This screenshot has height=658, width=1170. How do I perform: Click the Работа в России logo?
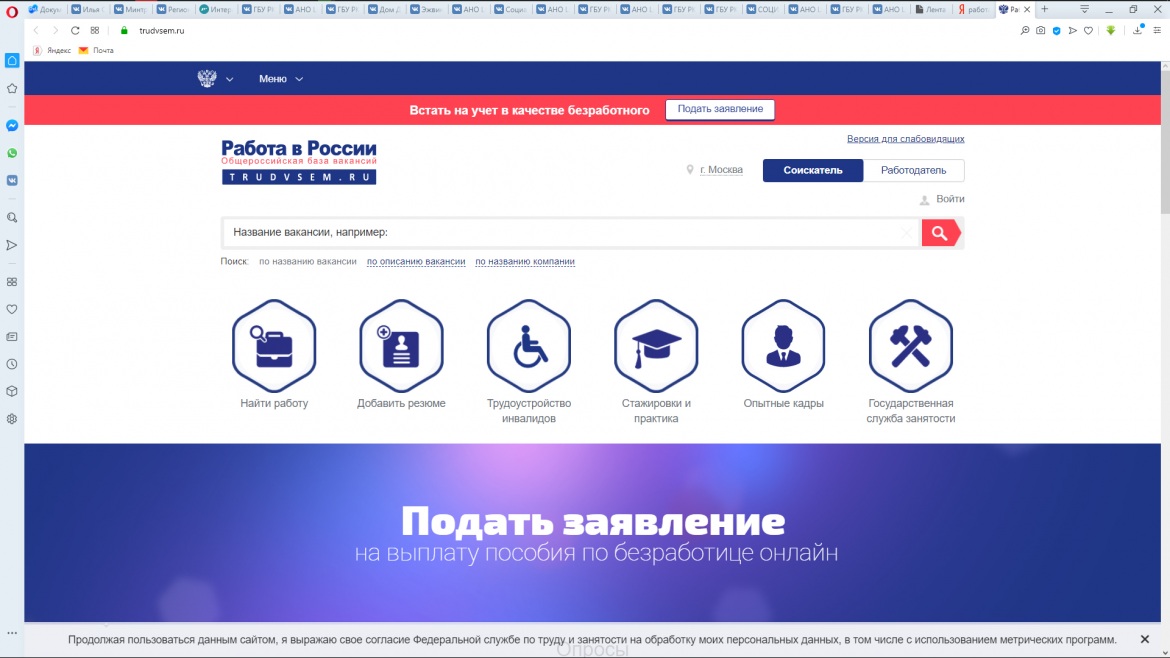298,161
